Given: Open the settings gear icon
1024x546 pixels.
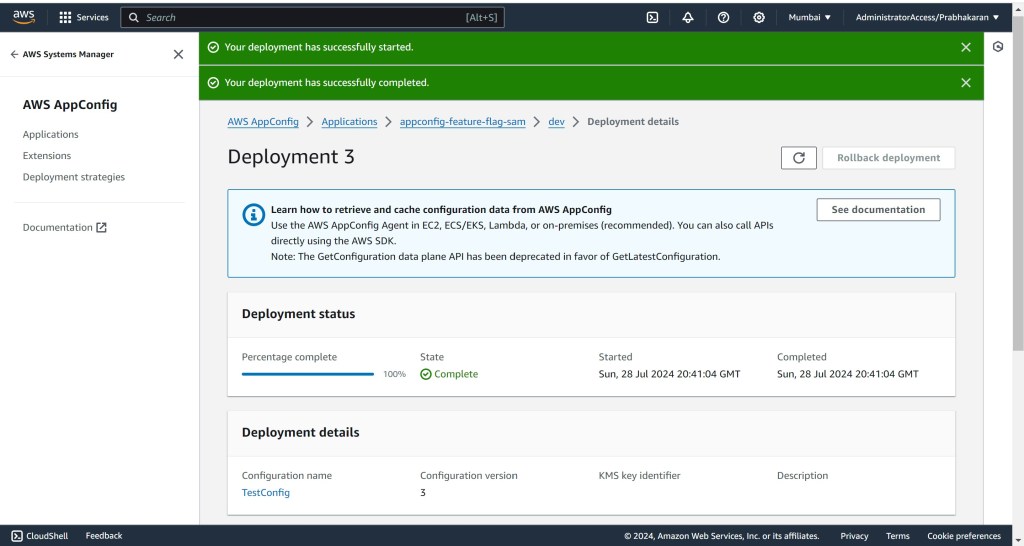Looking at the screenshot, I should point(759,17).
